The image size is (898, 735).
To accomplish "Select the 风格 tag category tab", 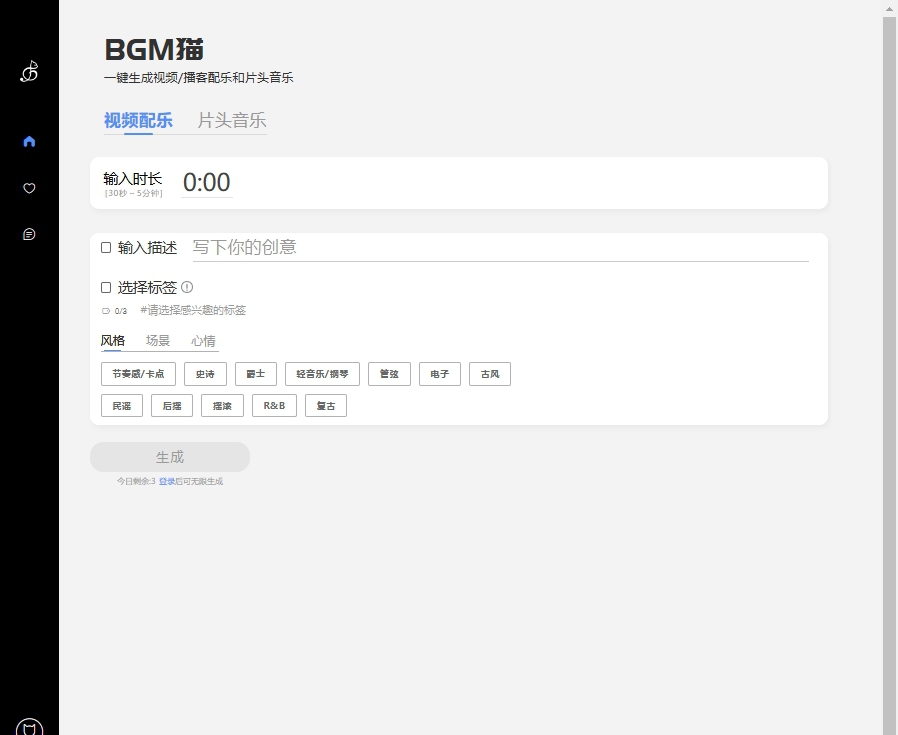I will tap(113, 341).
